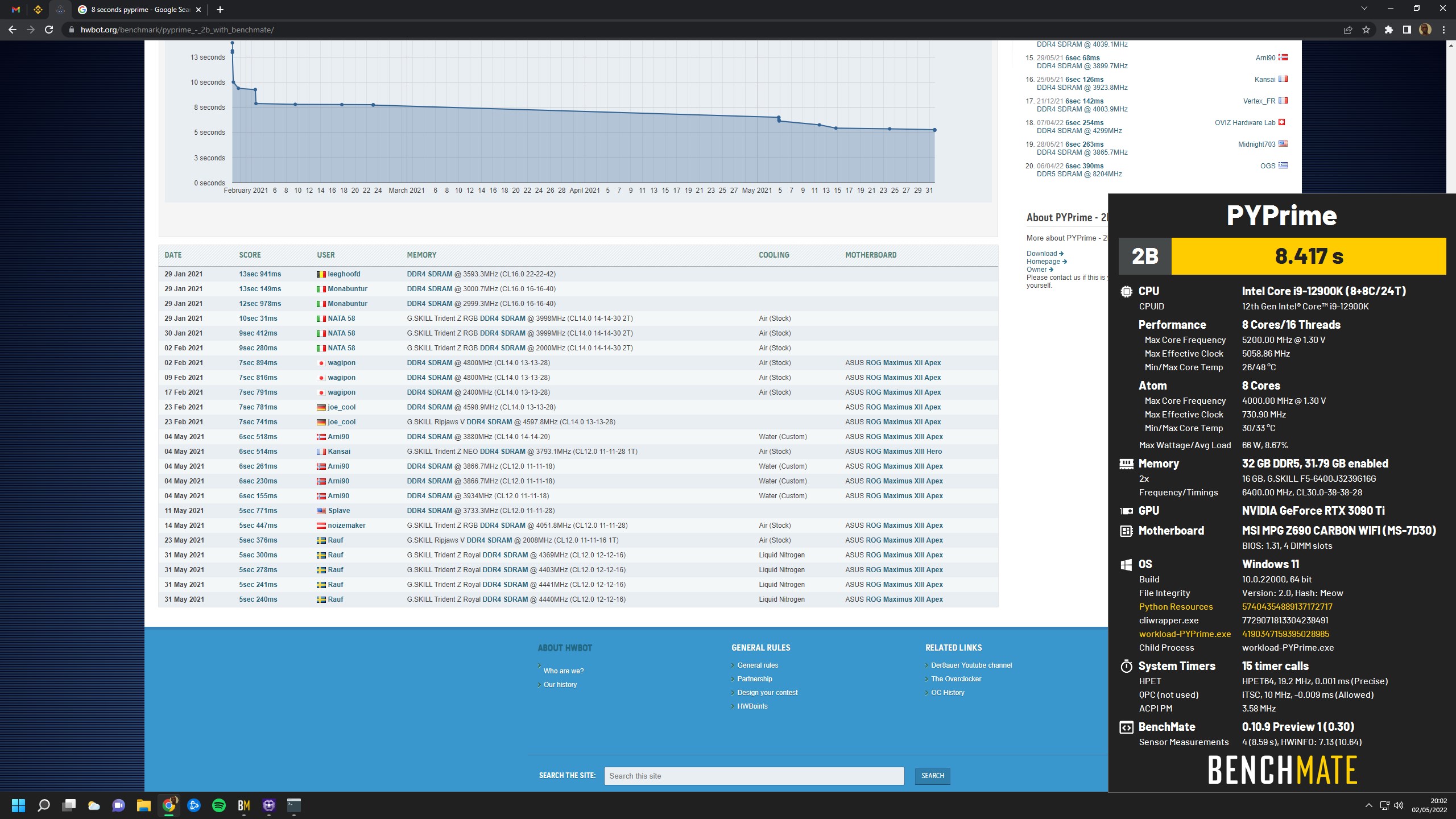Open Chrome tab search chevron
Screen dimensions: 1456x819
[x=1364, y=9]
